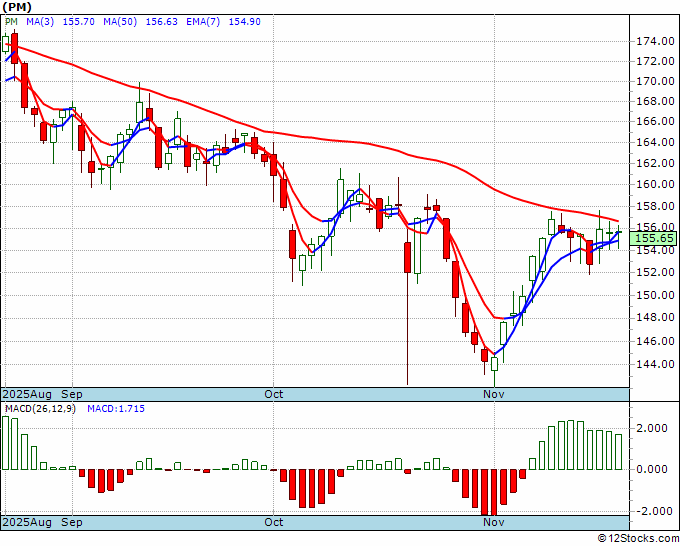This screenshot has width=680, height=546.
Task: Click the MACD:1.715 value readout
Action: click(116, 409)
